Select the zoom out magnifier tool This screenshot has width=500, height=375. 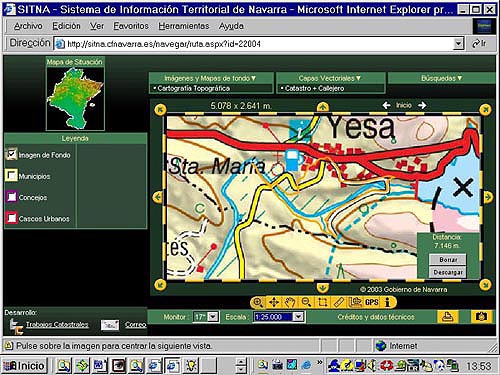(306, 302)
